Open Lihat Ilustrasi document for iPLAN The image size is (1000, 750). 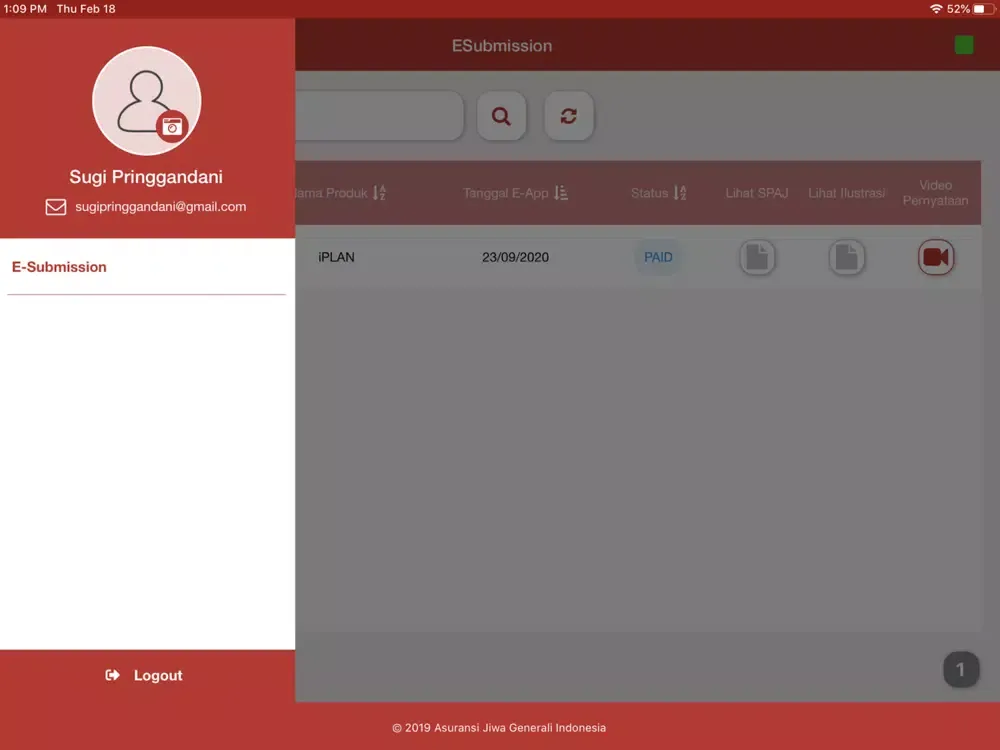846,257
